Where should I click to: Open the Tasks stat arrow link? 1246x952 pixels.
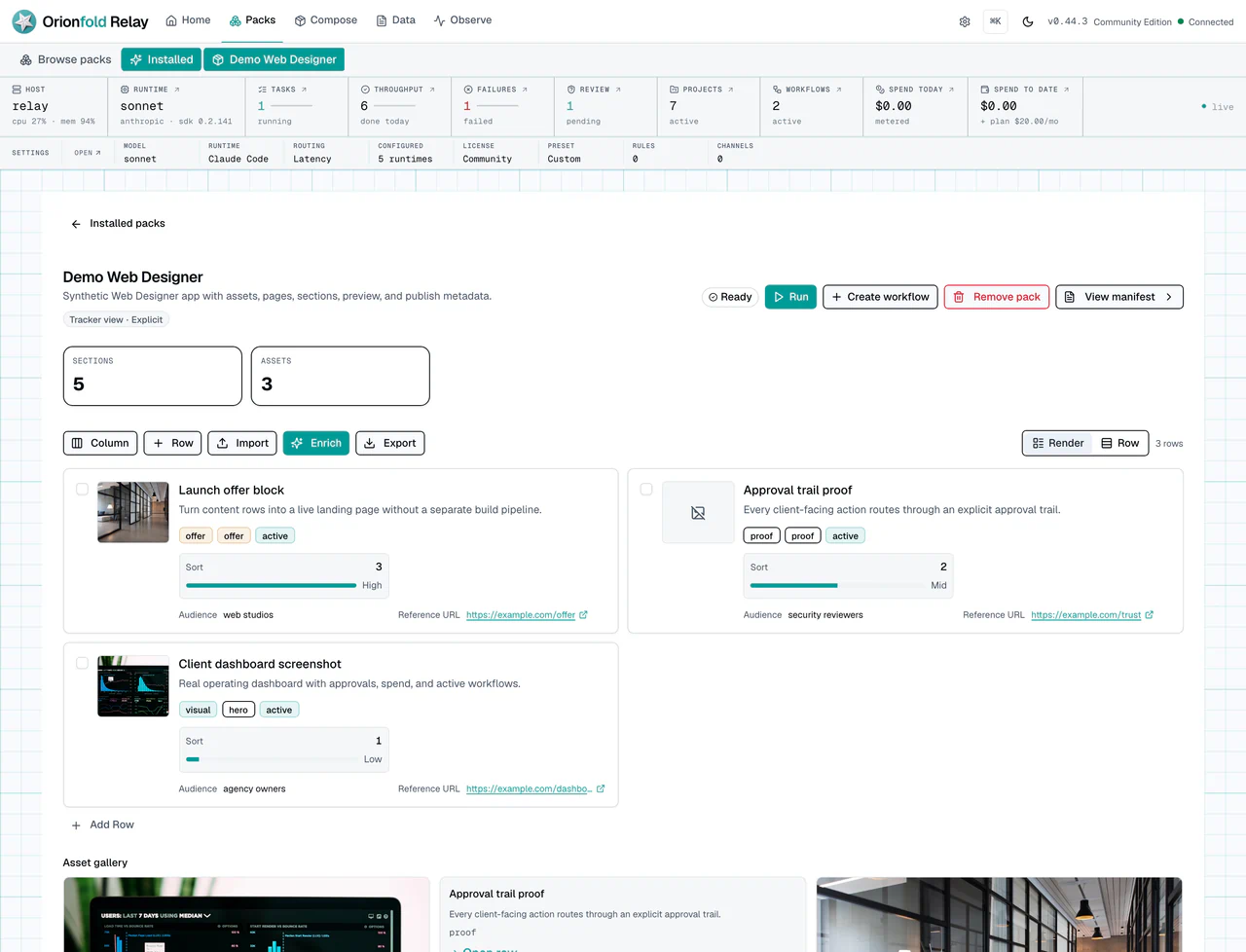pos(304,90)
